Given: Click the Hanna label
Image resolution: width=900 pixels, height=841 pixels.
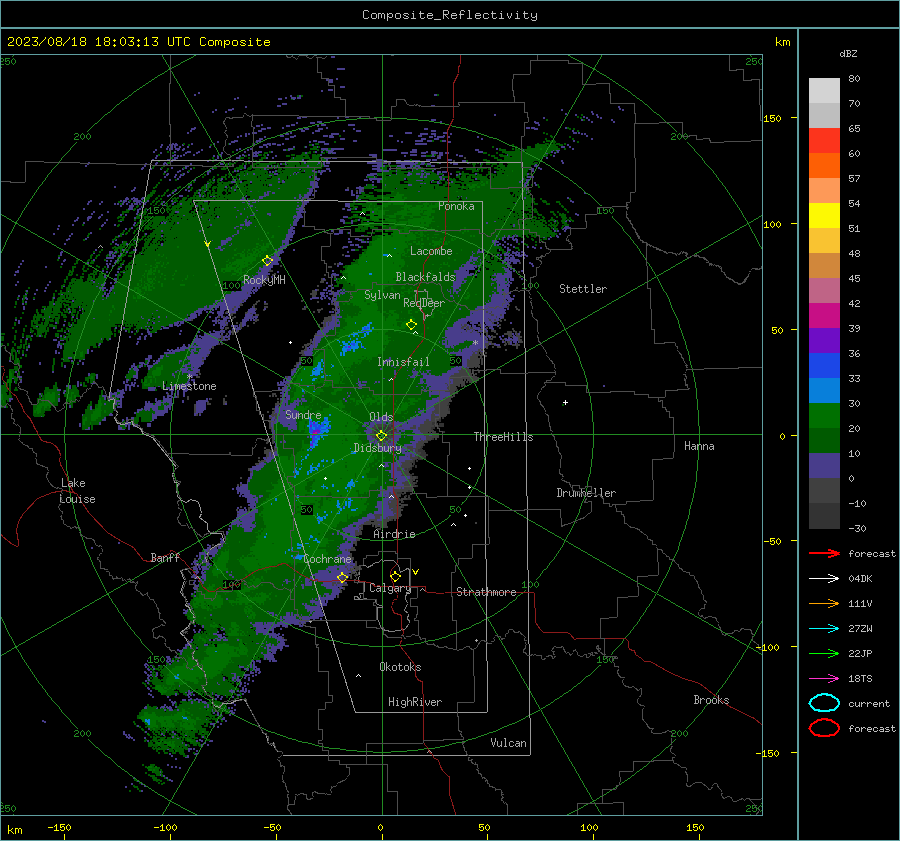Looking at the screenshot, I should coord(699,446).
